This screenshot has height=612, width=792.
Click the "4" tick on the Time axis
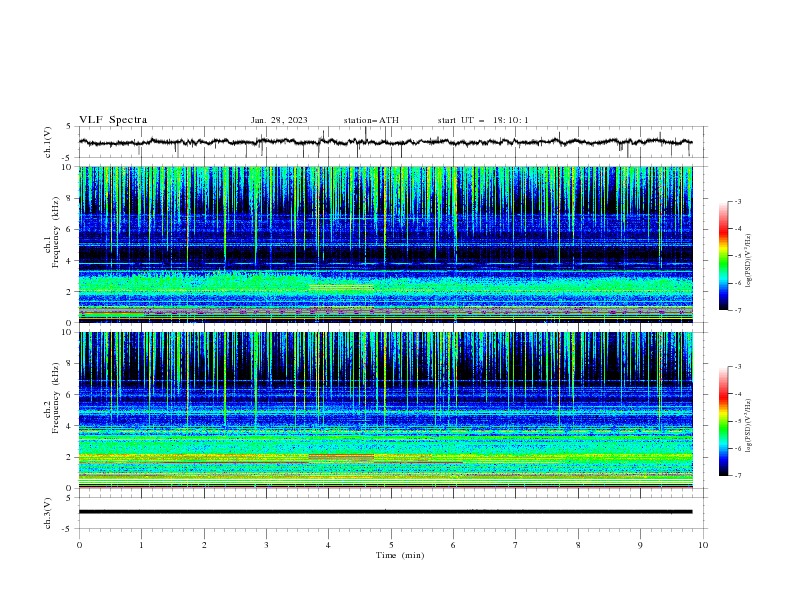click(328, 545)
